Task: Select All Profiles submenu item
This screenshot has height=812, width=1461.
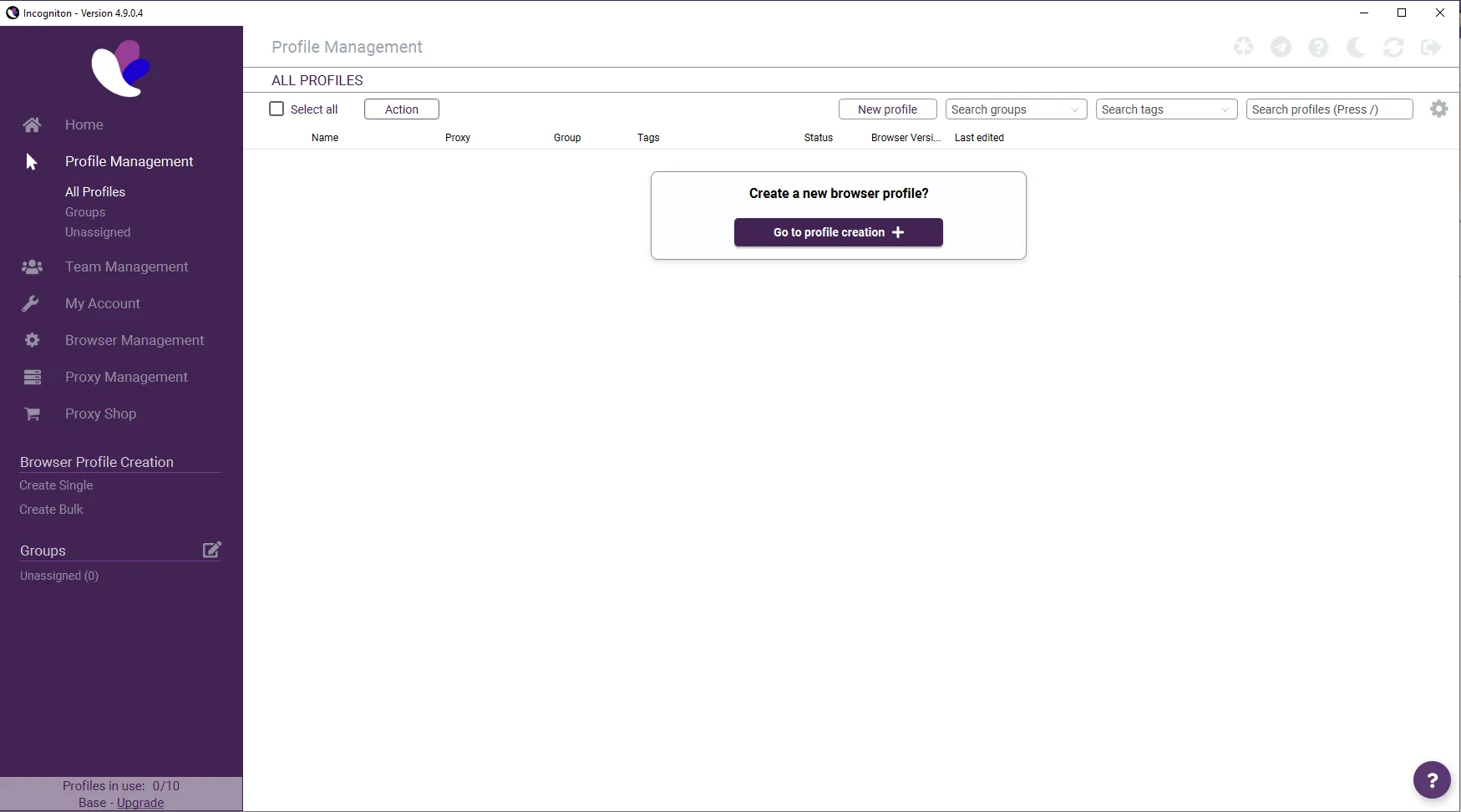Action: (95, 191)
